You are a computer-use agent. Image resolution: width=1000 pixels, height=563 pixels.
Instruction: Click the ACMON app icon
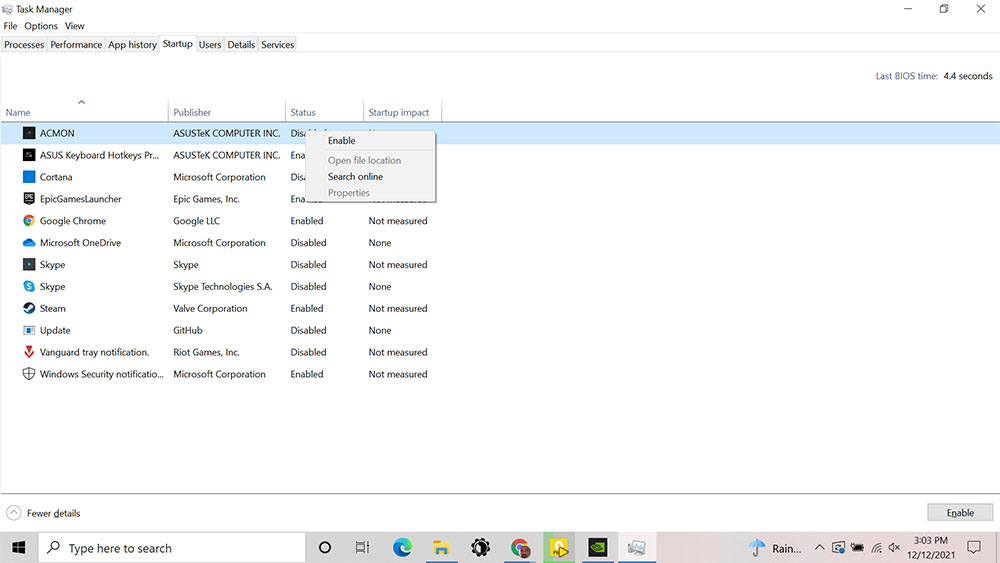tap(29, 133)
